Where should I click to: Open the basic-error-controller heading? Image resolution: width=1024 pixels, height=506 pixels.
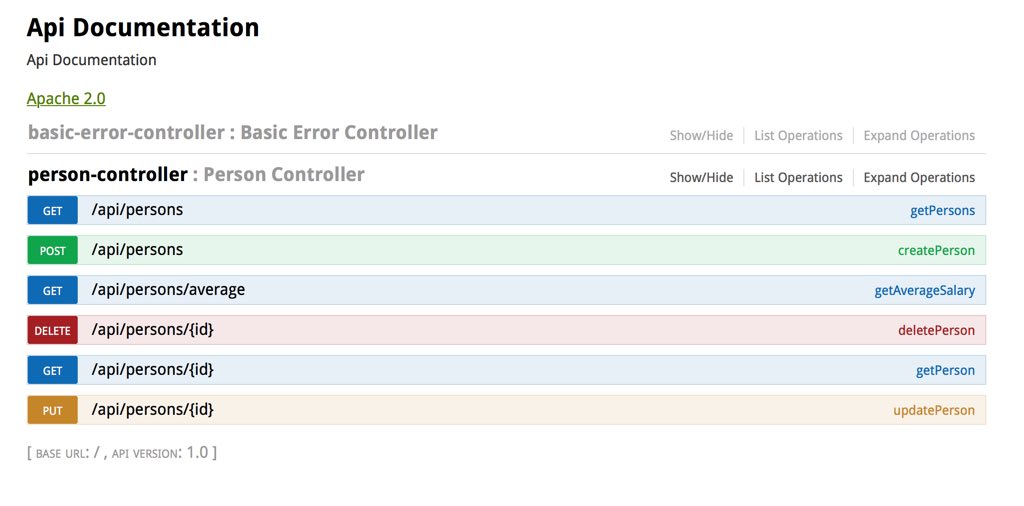(126, 133)
